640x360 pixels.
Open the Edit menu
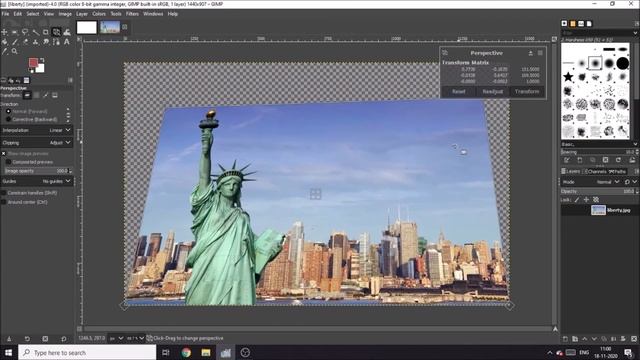(18, 14)
